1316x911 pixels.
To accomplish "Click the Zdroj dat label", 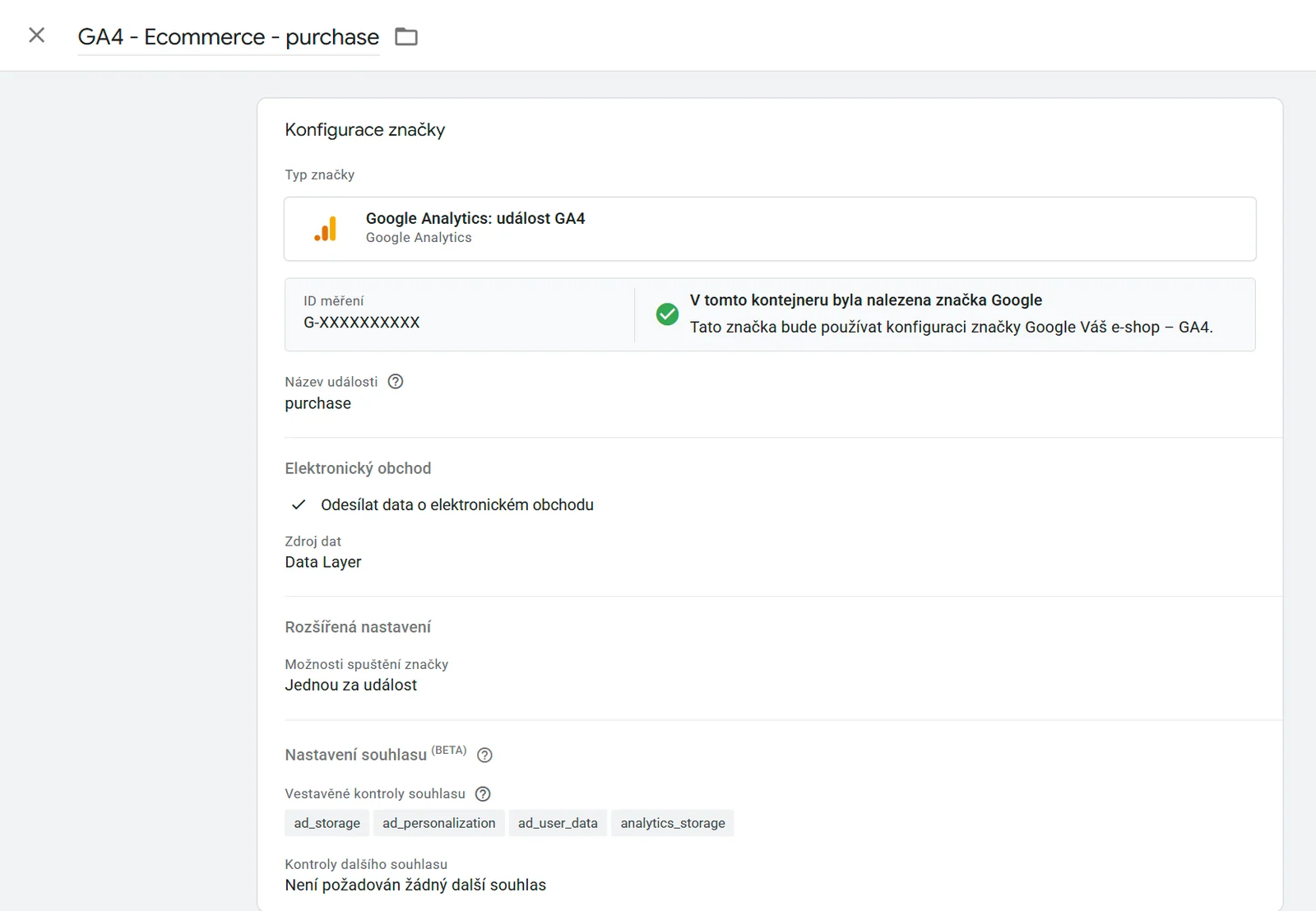I will click(x=313, y=541).
